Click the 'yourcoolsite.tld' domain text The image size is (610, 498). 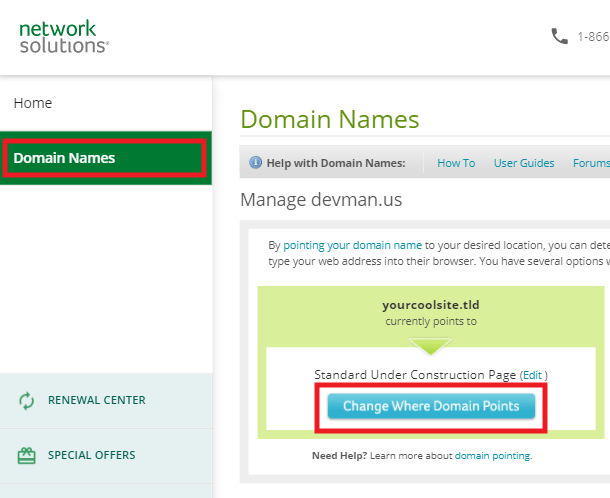click(x=431, y=305)
